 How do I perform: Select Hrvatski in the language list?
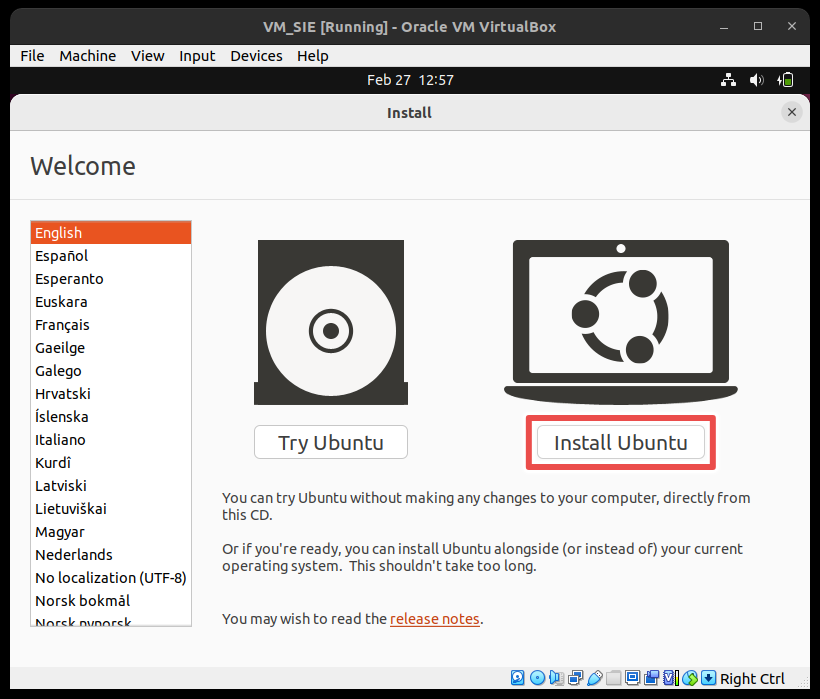[x=111, y=394]
